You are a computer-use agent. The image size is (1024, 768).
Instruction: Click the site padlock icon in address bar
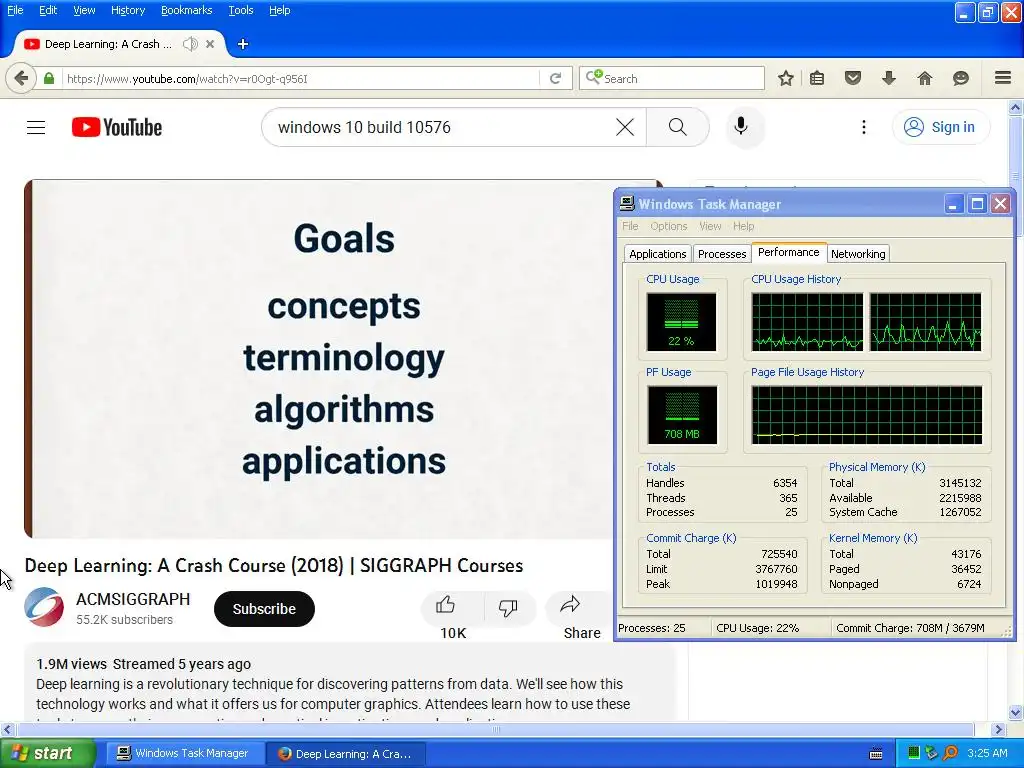click(x=49, y=78)
